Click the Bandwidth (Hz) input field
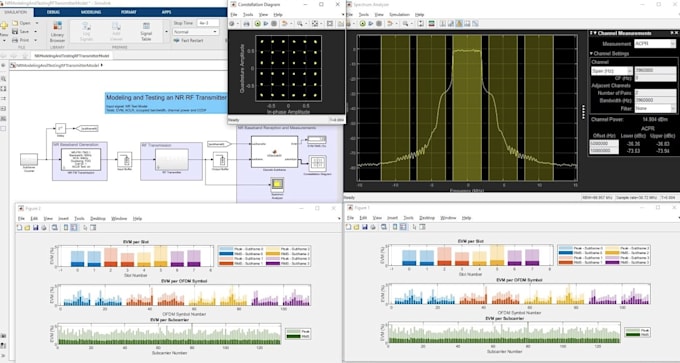Screen dimensions: 680x363 655,100
